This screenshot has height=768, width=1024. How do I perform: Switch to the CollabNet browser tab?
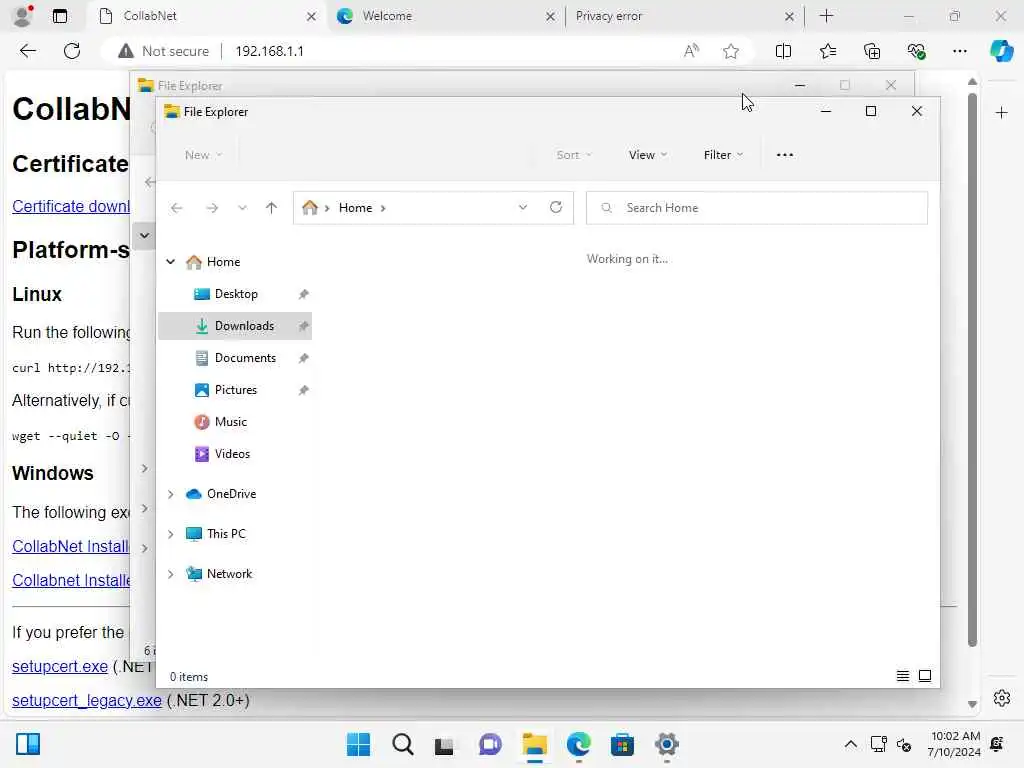point(204,16)
